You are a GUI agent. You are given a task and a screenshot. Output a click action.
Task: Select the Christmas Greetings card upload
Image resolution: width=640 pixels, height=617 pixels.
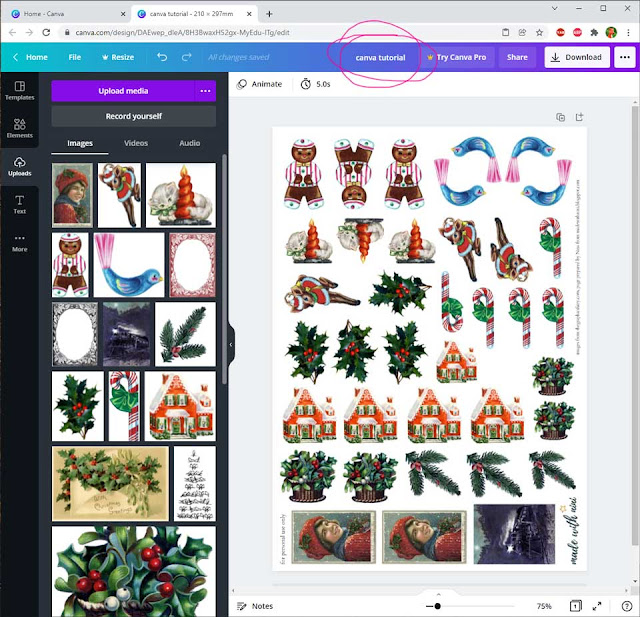[x=110, y=484]
